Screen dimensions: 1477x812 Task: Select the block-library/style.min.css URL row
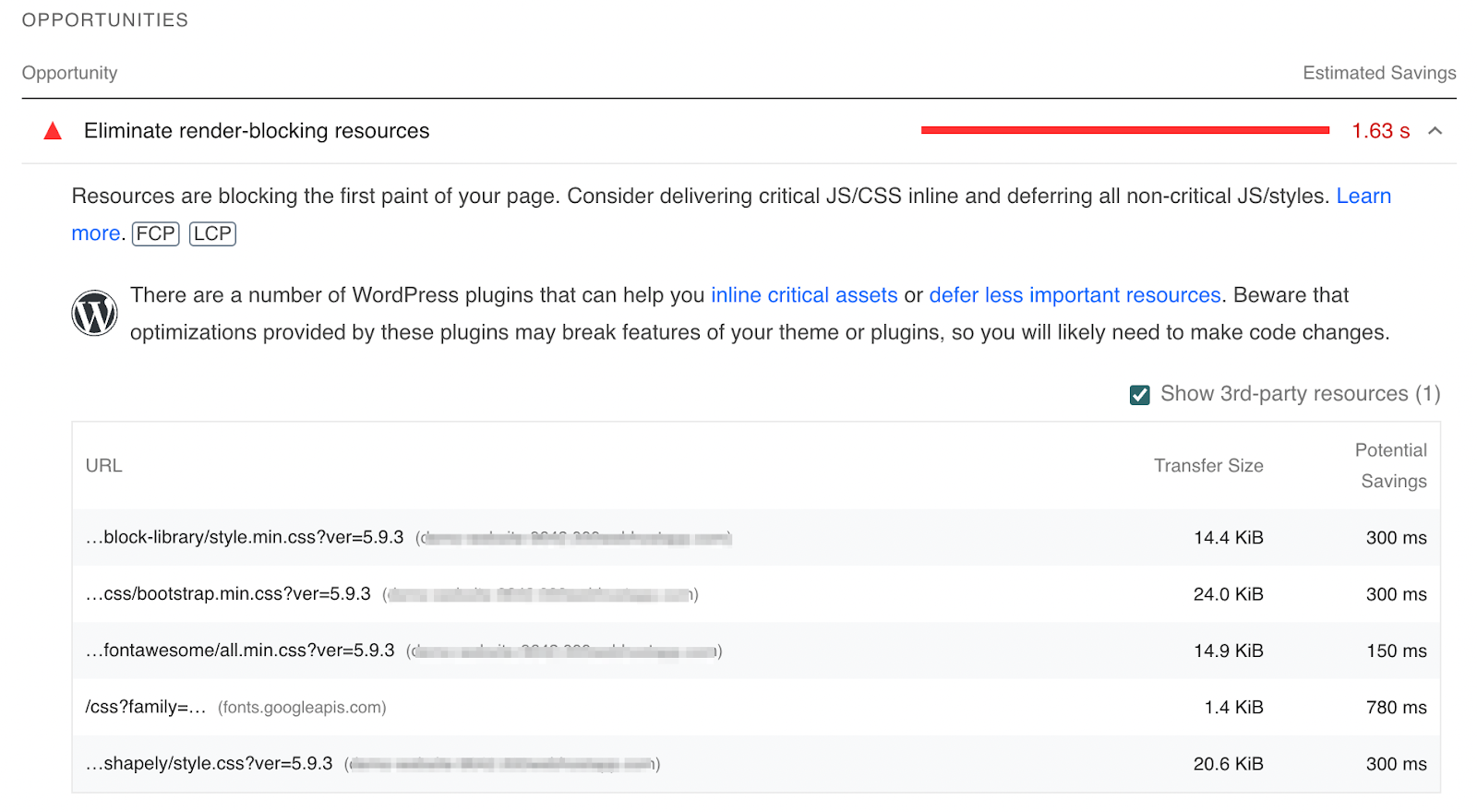coord(756,538)
